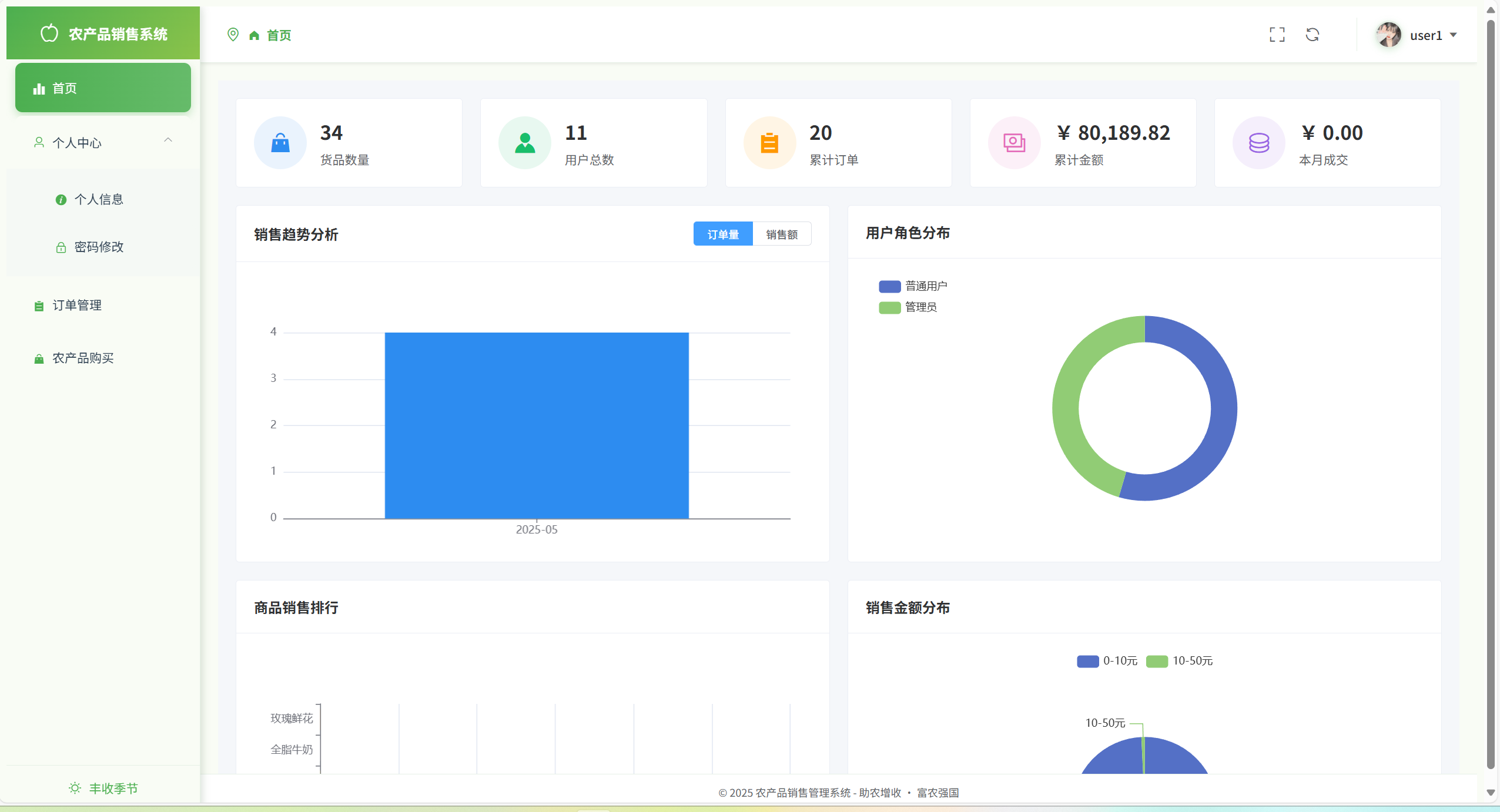Click the 10-50元 pie slice label
The image size is (1500, 812).
click(x=1105, y=723)
